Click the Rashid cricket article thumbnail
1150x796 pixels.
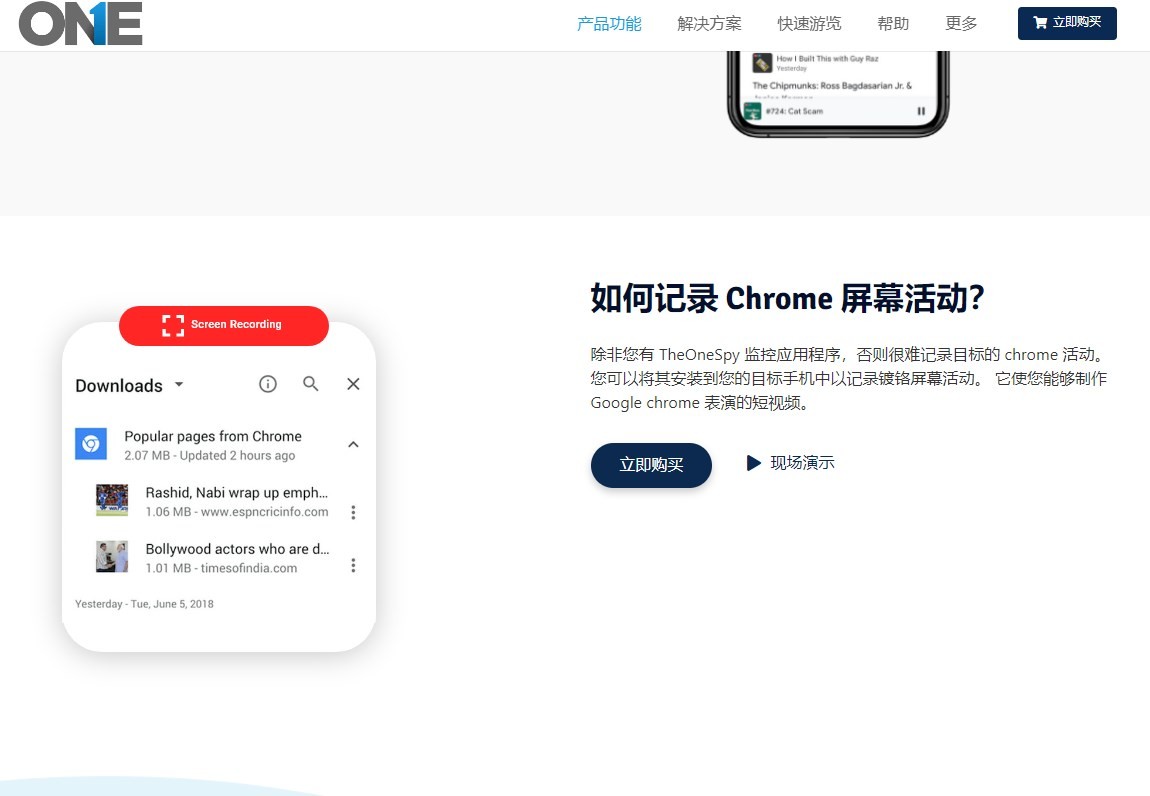[111, 501]
